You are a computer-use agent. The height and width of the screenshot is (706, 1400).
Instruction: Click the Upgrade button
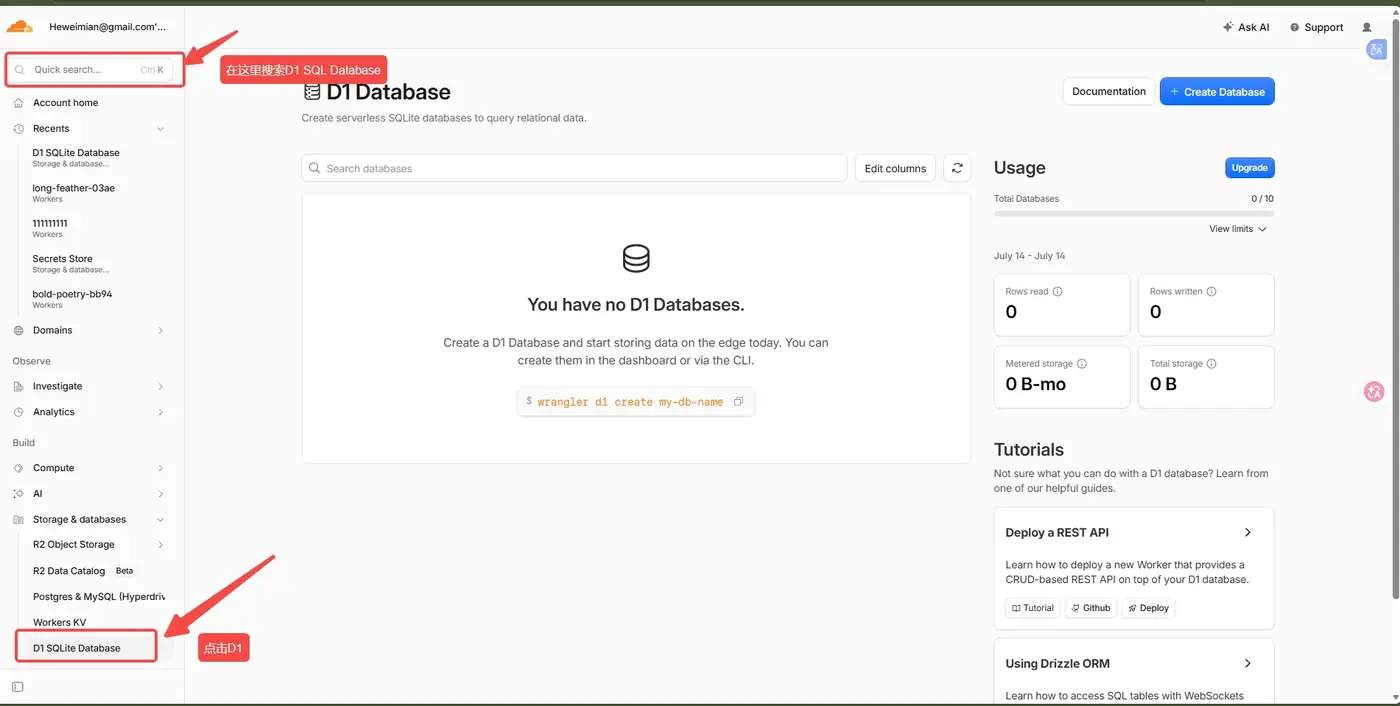(x=1250, y=168)
